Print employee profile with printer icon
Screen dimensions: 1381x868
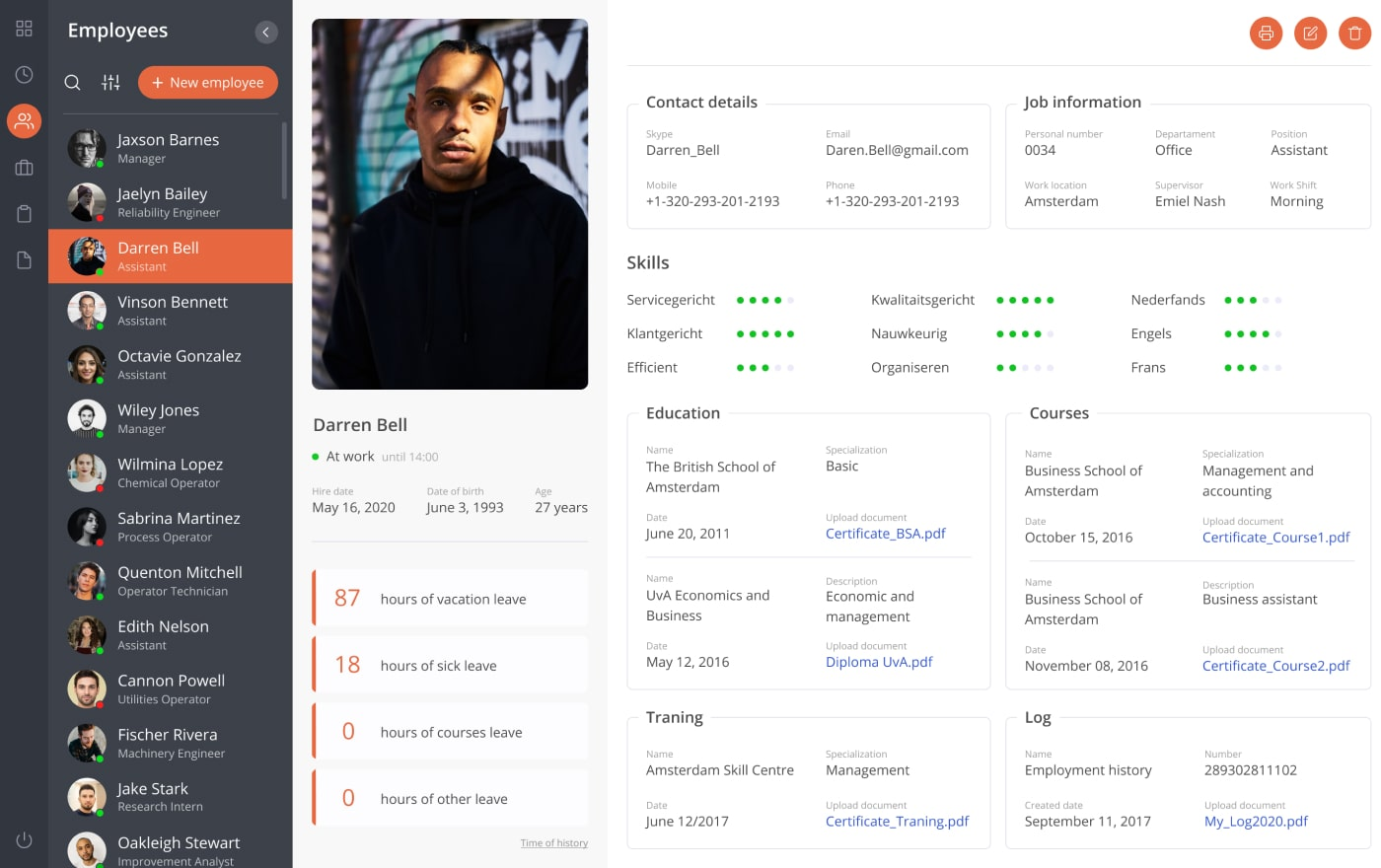[x=1266, y=34]
